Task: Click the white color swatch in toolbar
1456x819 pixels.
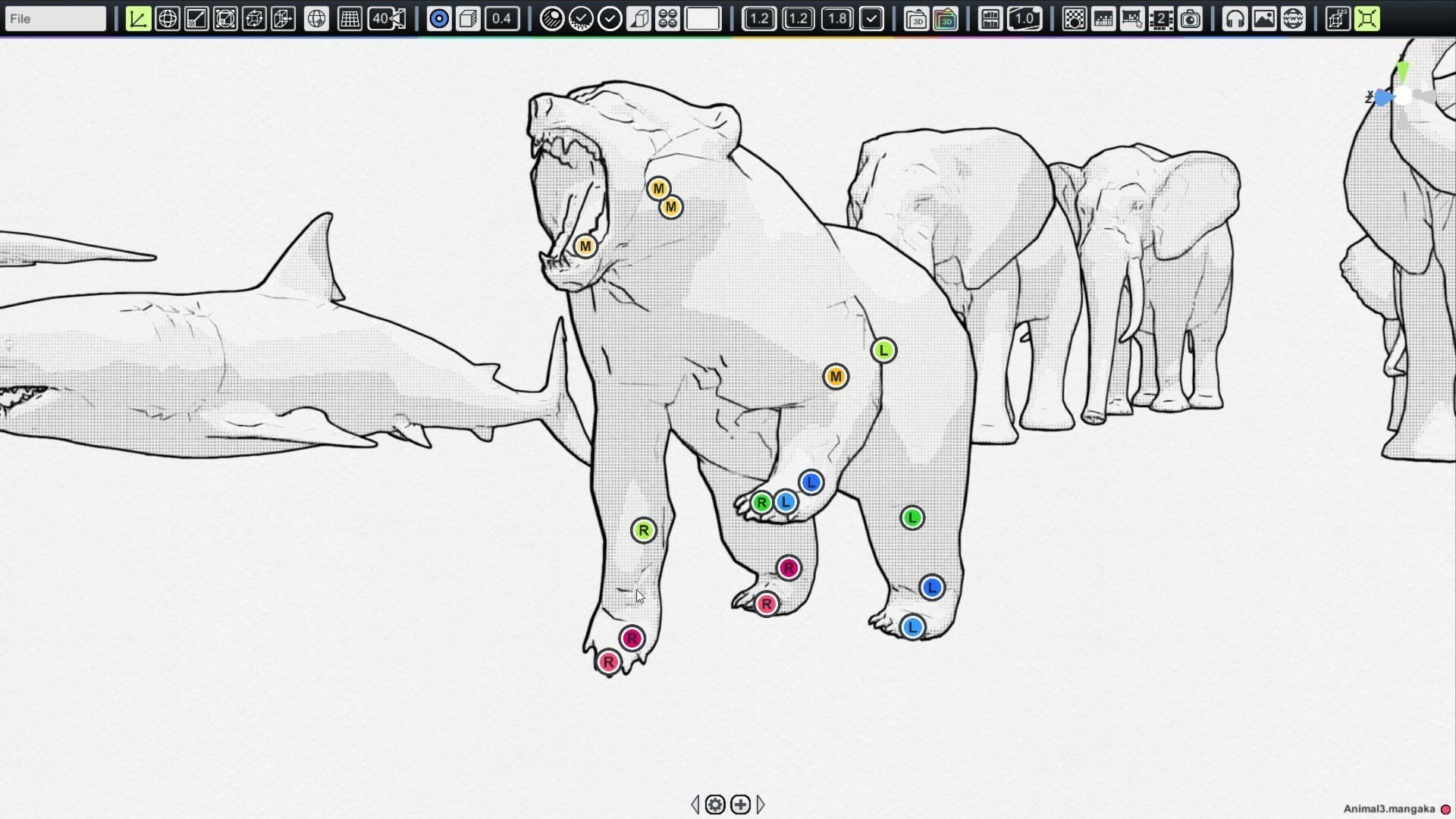Action: pos(703,18)
